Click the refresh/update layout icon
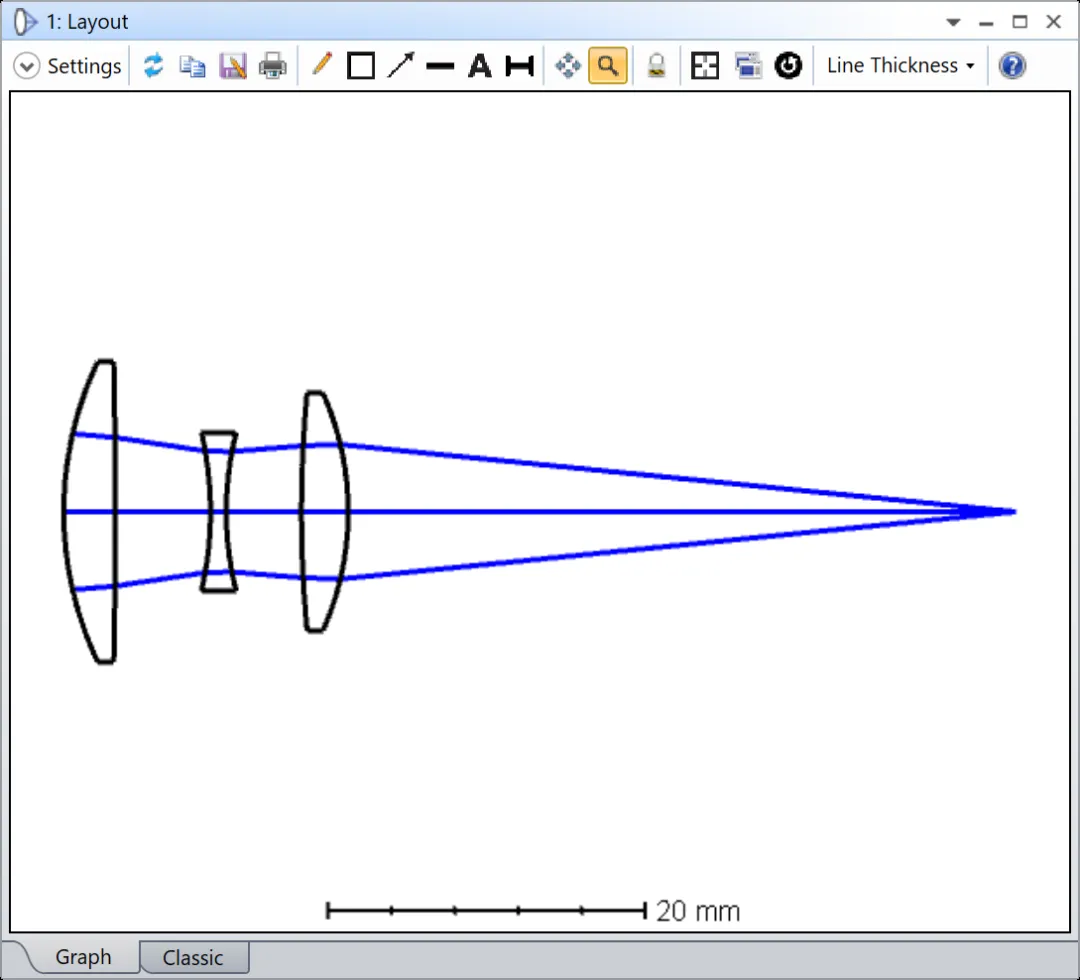The height and width of the screenshot is (980, 1080). pyautogui.click(x=153, y=66)
